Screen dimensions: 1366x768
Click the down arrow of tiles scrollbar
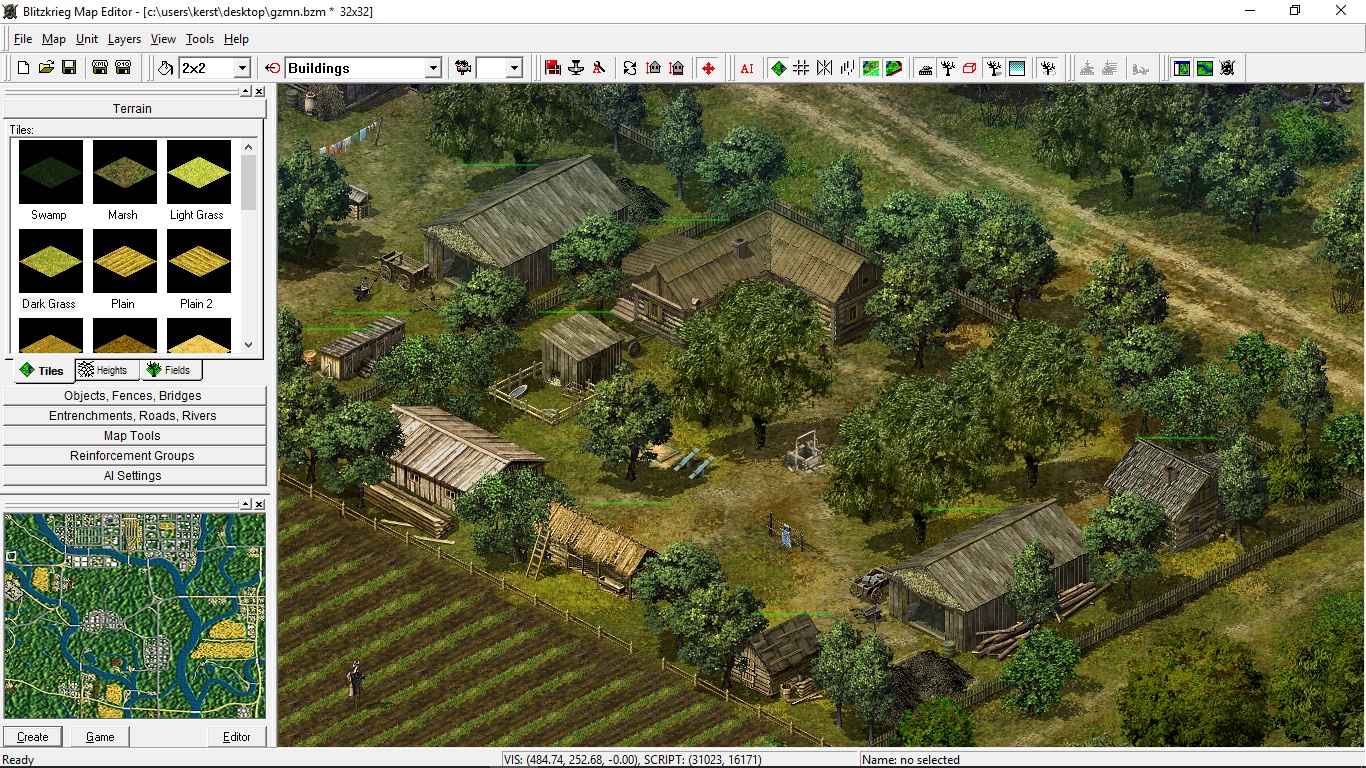[249, 345]
